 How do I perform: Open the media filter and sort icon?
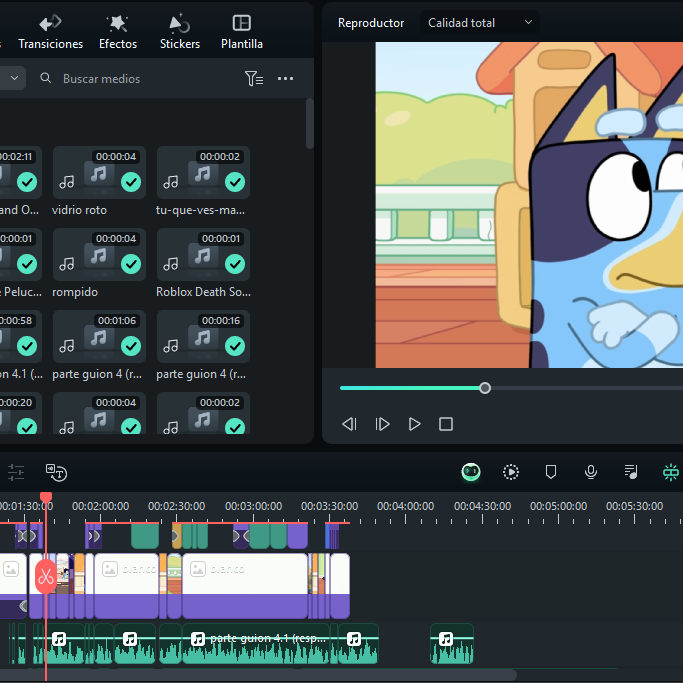pyautogui.click(x=254, y=78)
